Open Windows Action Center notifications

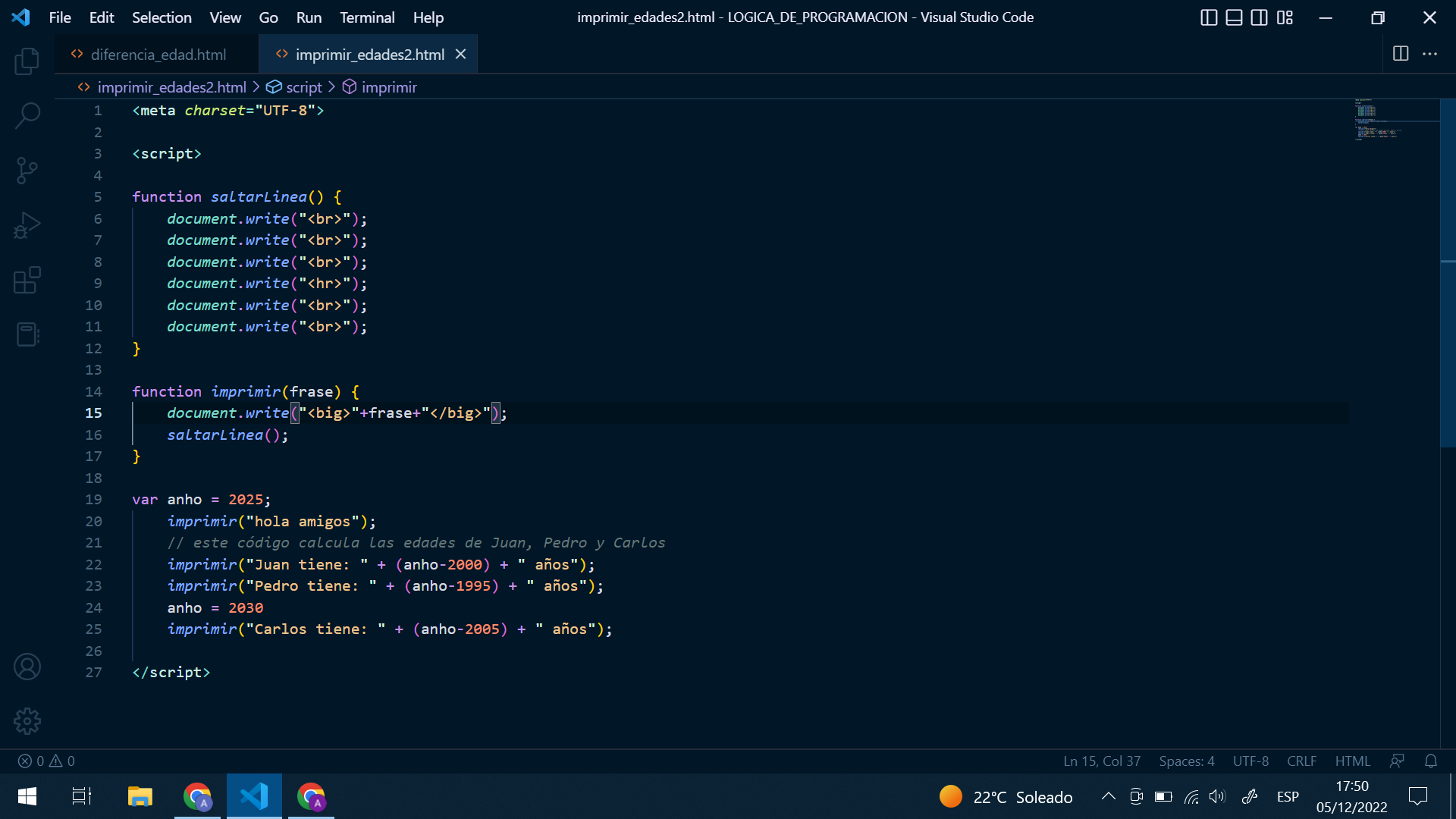[1417, 796]
